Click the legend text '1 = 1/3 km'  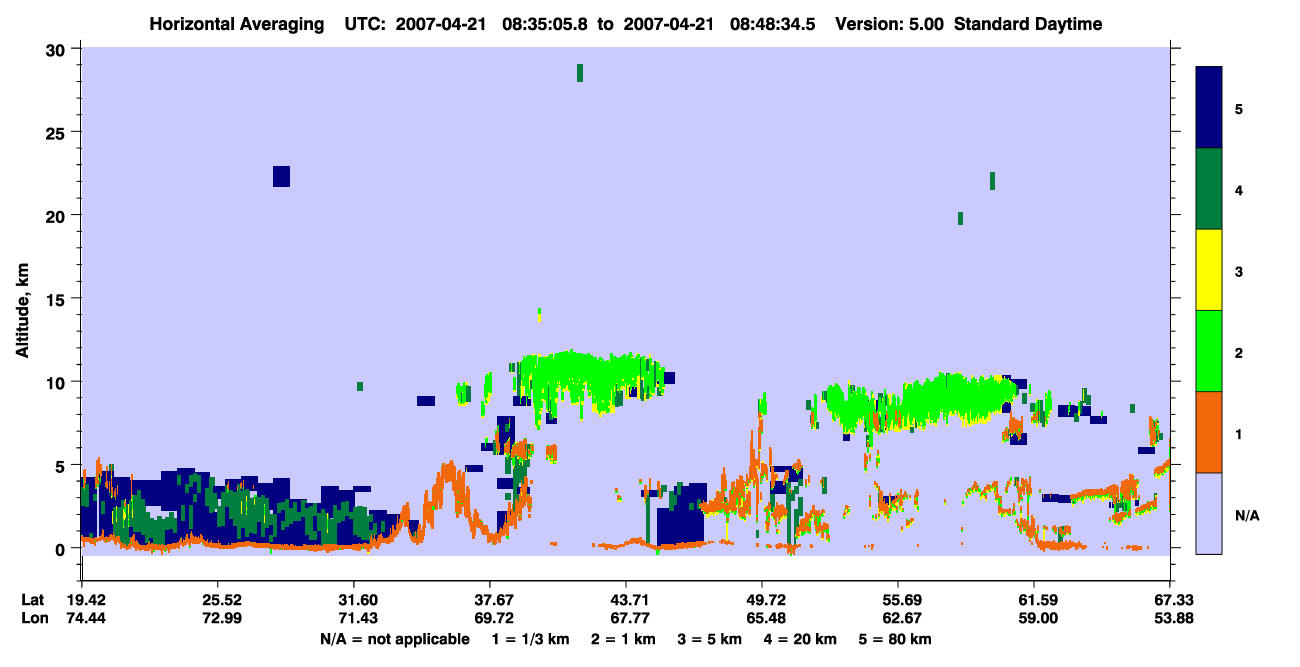click(x=532, y=639)
